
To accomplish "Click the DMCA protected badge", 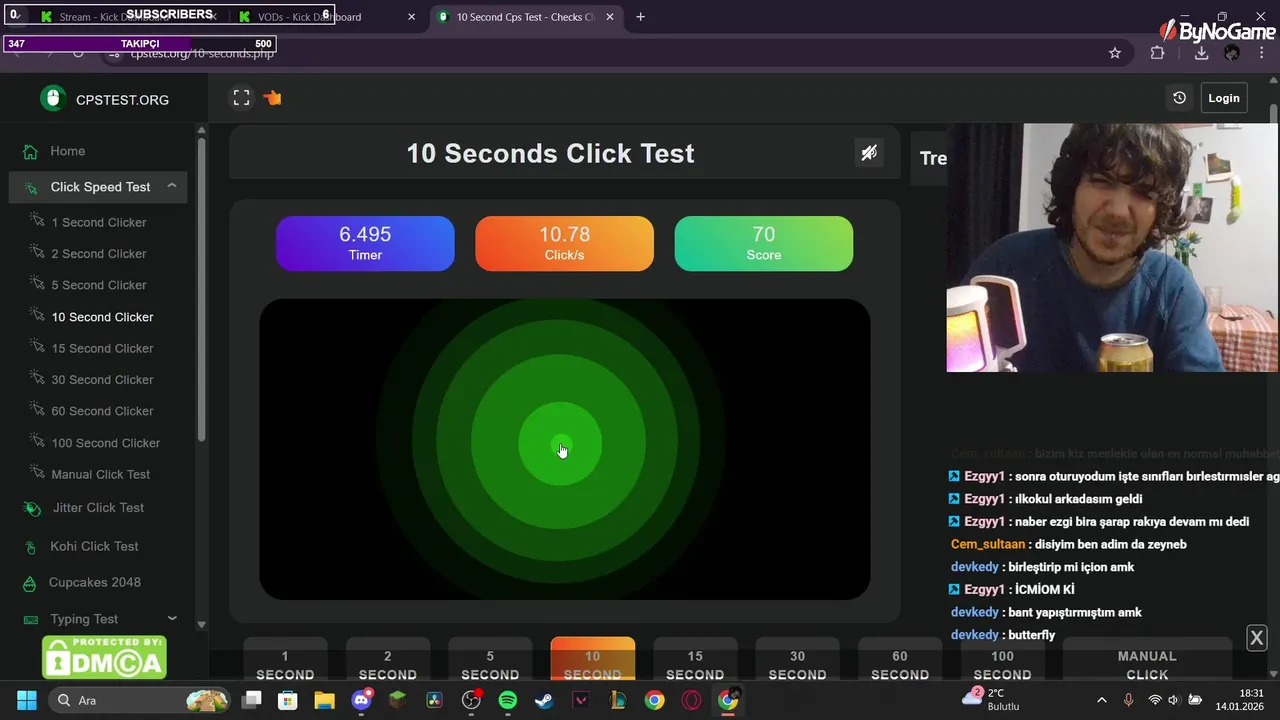I will tap(104, 657).
